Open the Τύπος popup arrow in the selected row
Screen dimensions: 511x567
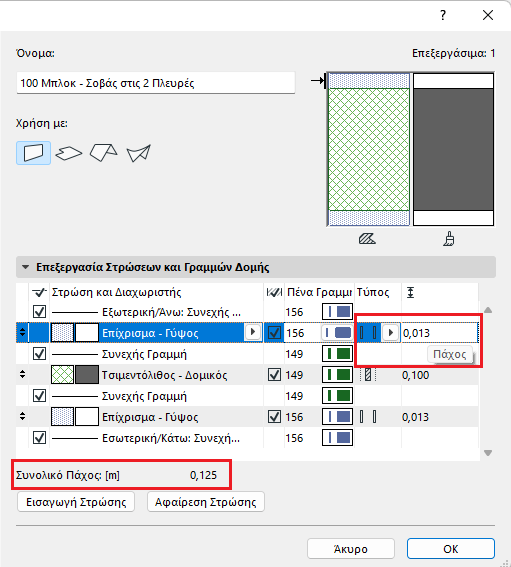pyautogui.click(x=390, y=332)
